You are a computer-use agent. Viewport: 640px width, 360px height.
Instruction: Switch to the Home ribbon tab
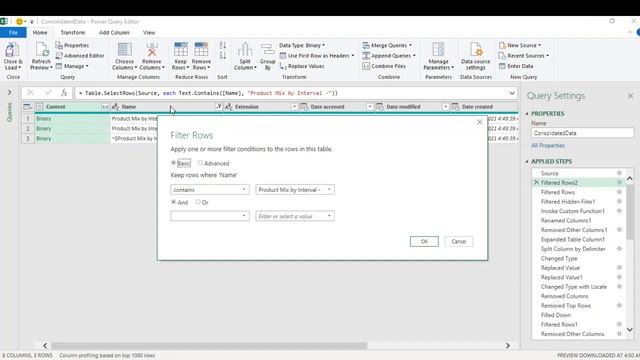pos(40,33)
